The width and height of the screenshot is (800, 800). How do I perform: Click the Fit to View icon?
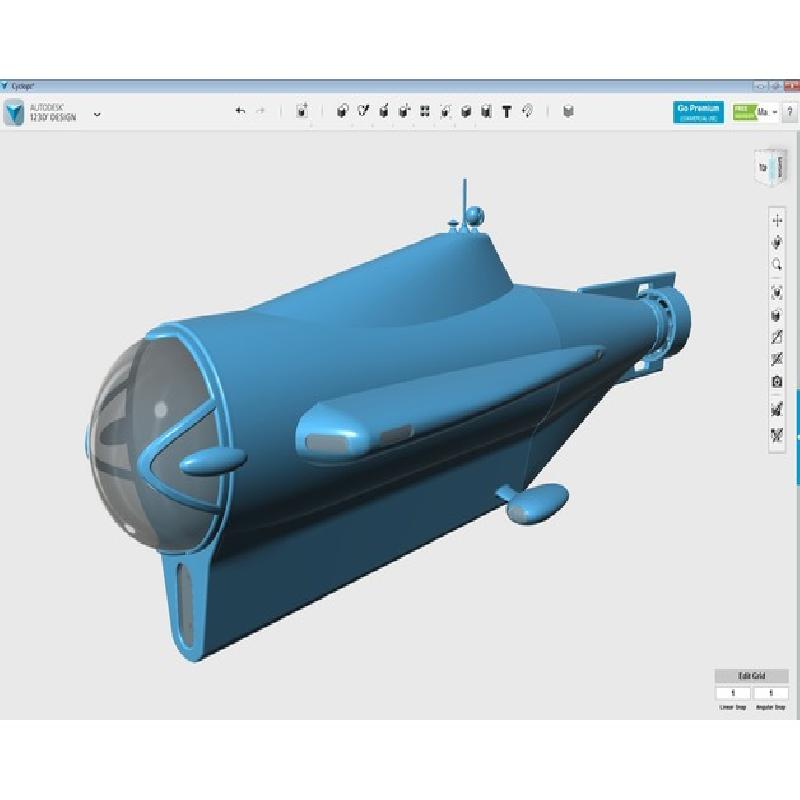pos(776,293)
